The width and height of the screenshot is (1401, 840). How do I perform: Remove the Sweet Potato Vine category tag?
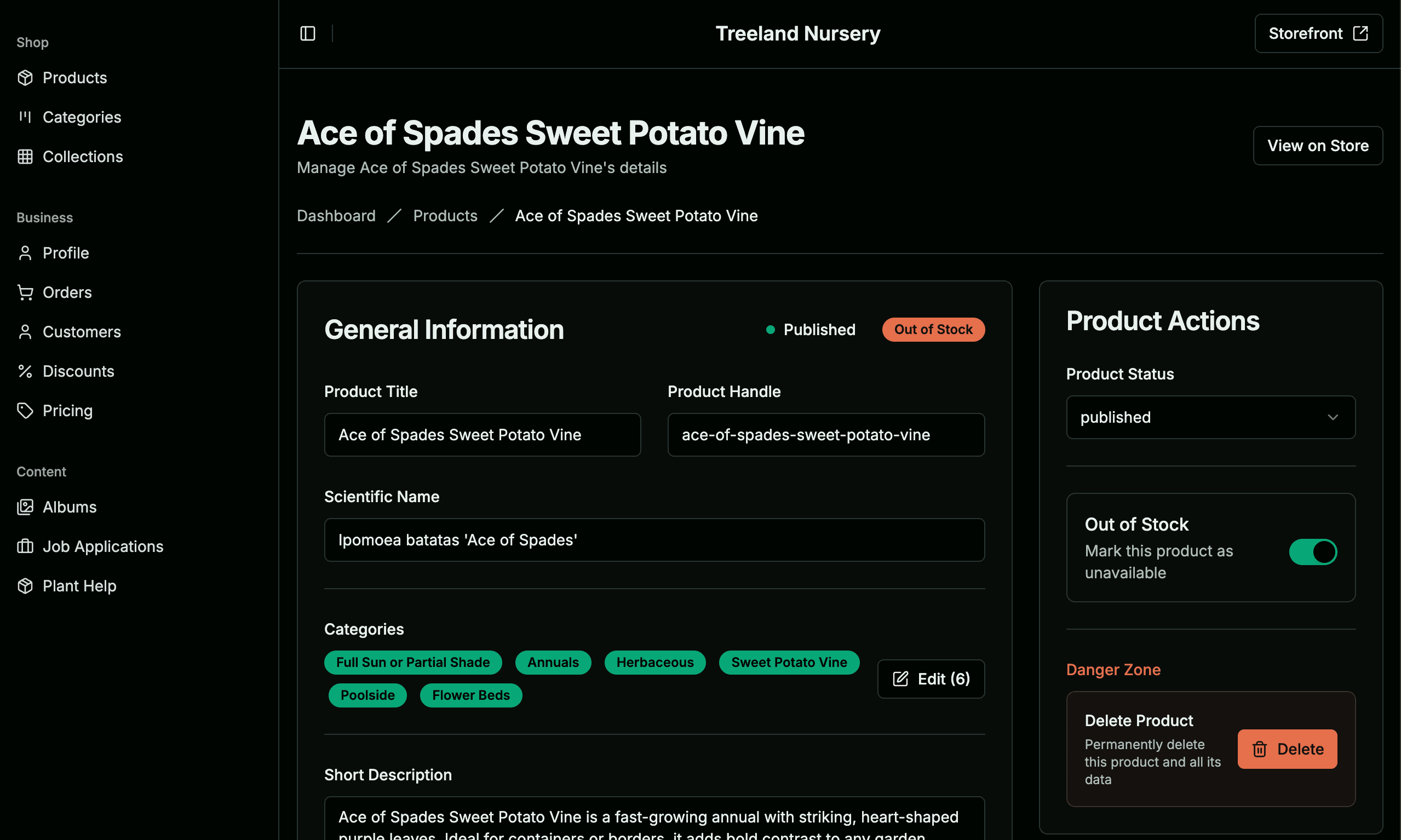coord(789,662)
